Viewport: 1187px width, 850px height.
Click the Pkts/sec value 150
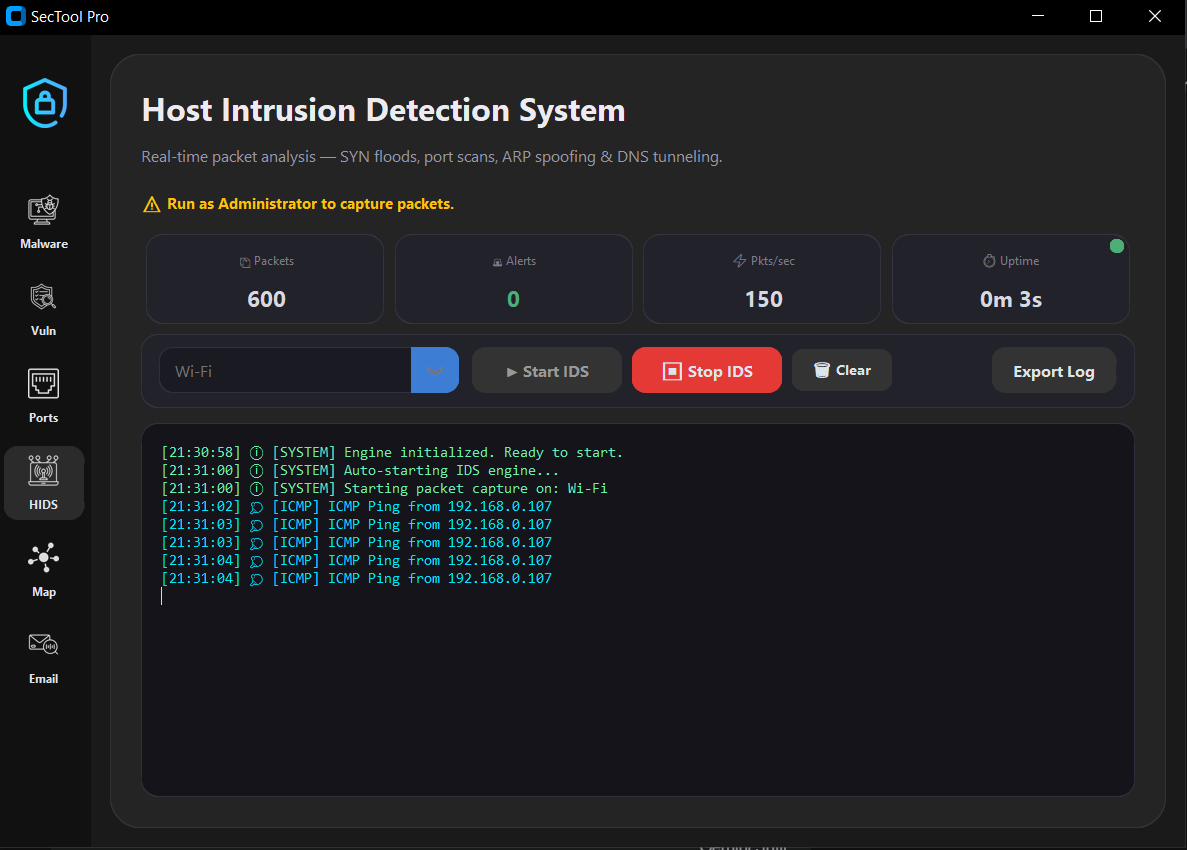[764, 299]
